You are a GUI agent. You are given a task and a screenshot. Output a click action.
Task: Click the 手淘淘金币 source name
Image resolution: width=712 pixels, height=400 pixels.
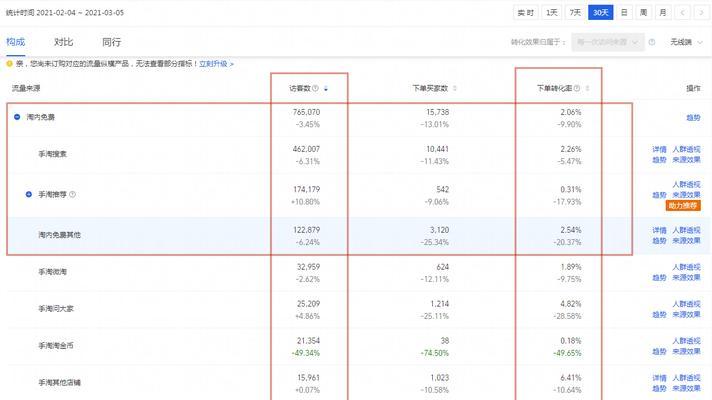tap(56, 346)
